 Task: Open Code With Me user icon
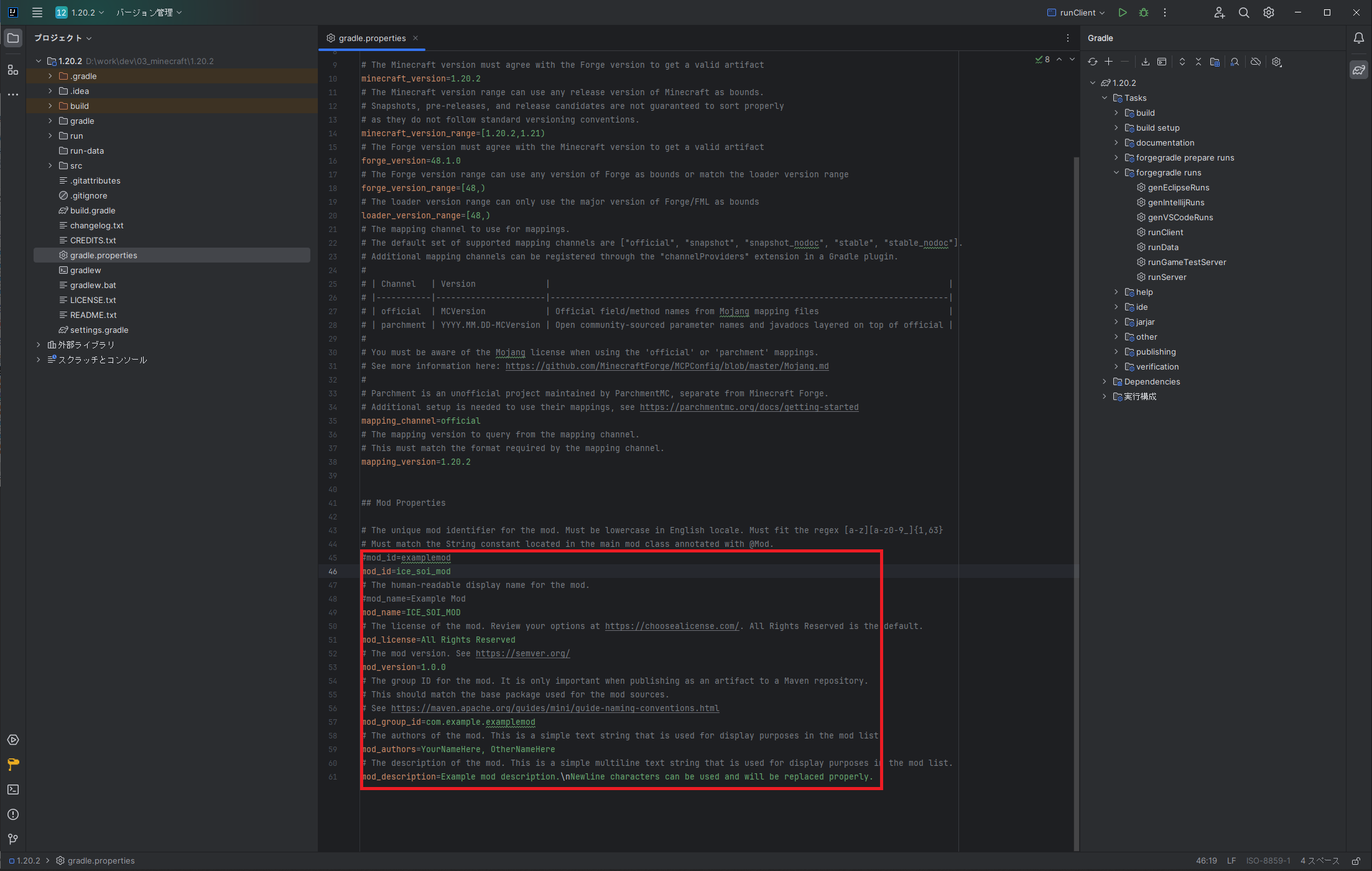pyautogui.click(x=1219, y=12)
